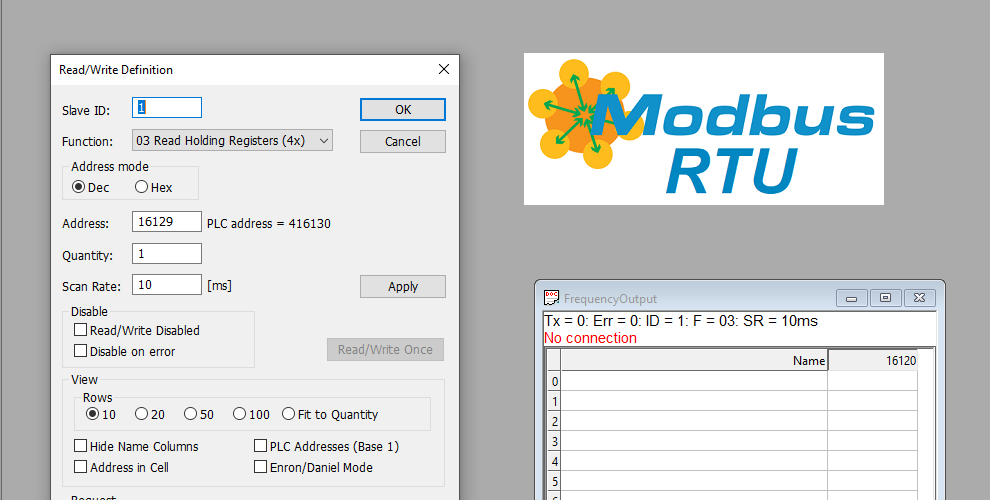Click the 16120 column header
The width and height of the screenshot is (990, 500).
tap(873, 360)
